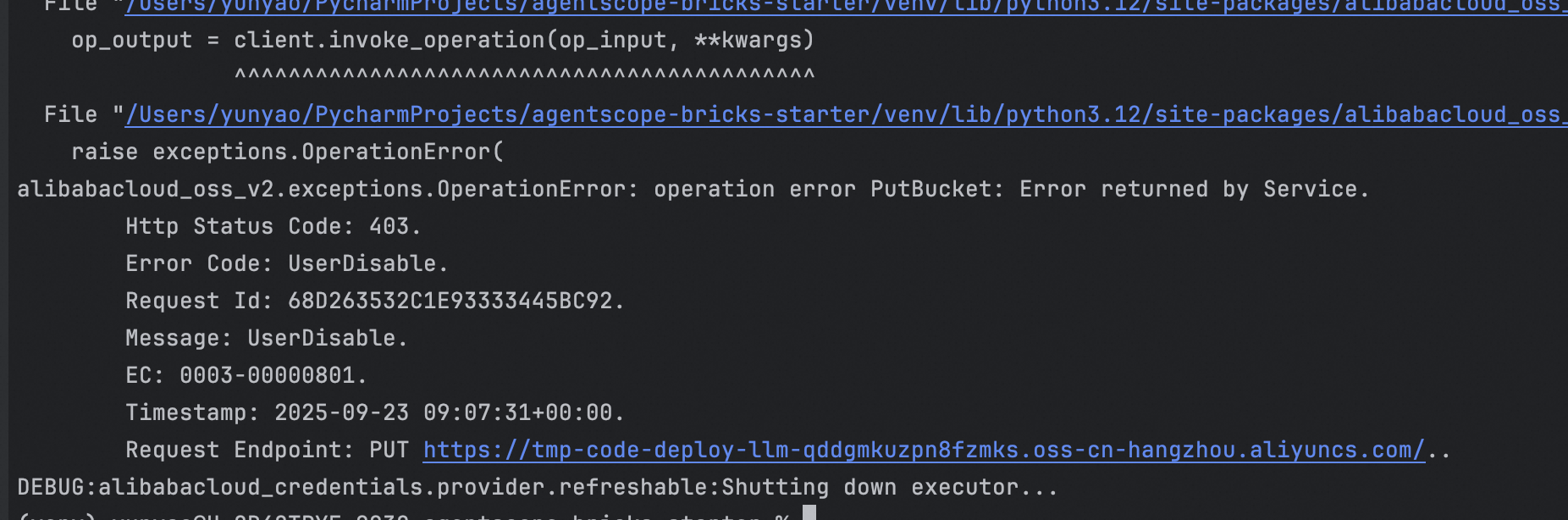Click the UserDisable text in the Message line
Image resolution: width=1568 pixels, height=520 pixels.
tap(321, 338)
